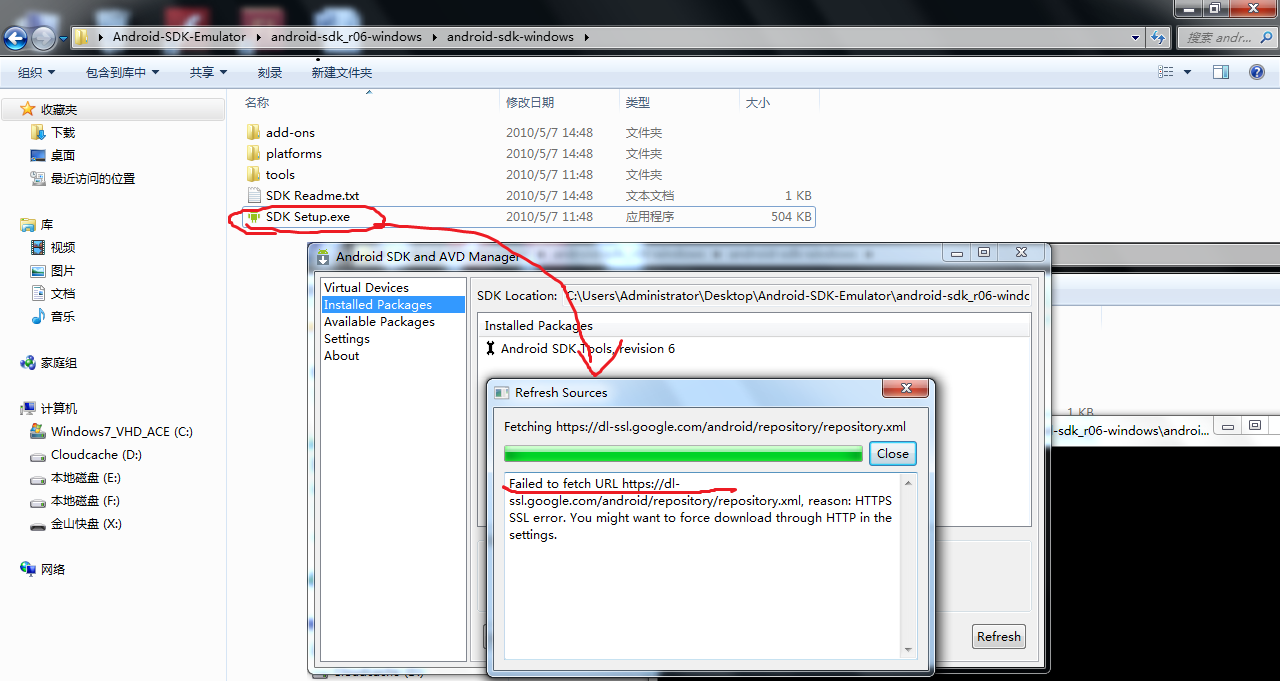Open the 组织 (Organize) dropdown menu

point(36,72)
